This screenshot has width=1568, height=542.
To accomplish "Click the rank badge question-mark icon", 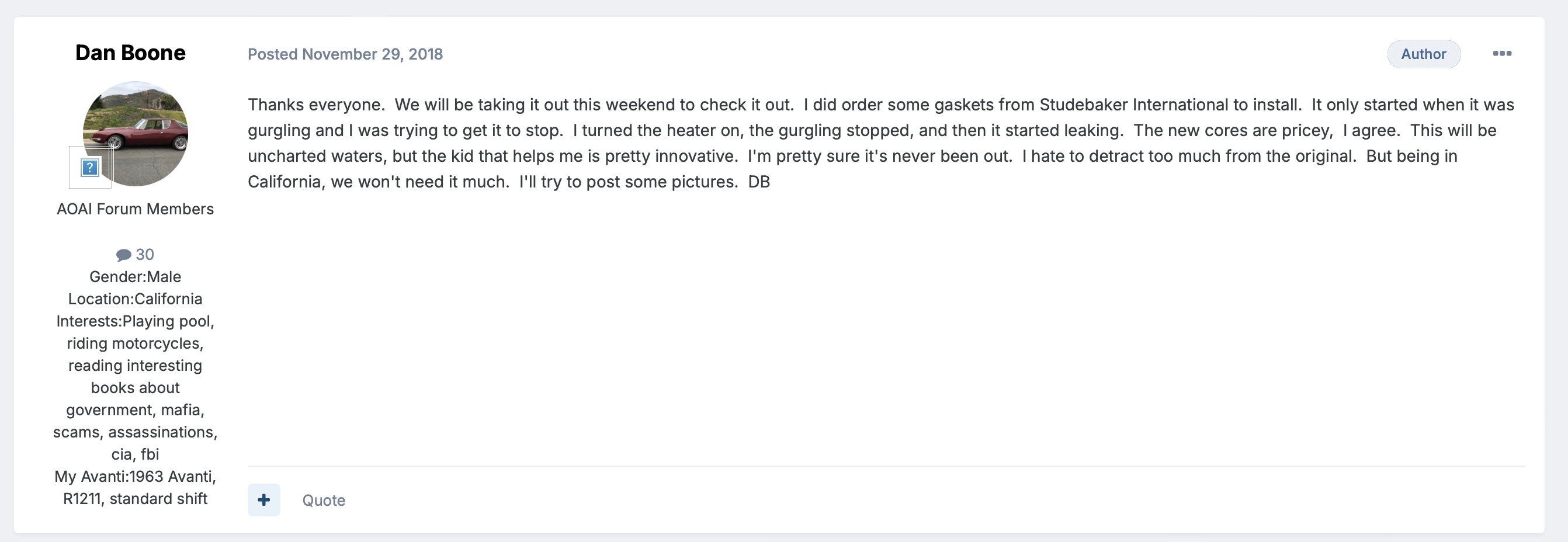I will click(x=90, y=167).
